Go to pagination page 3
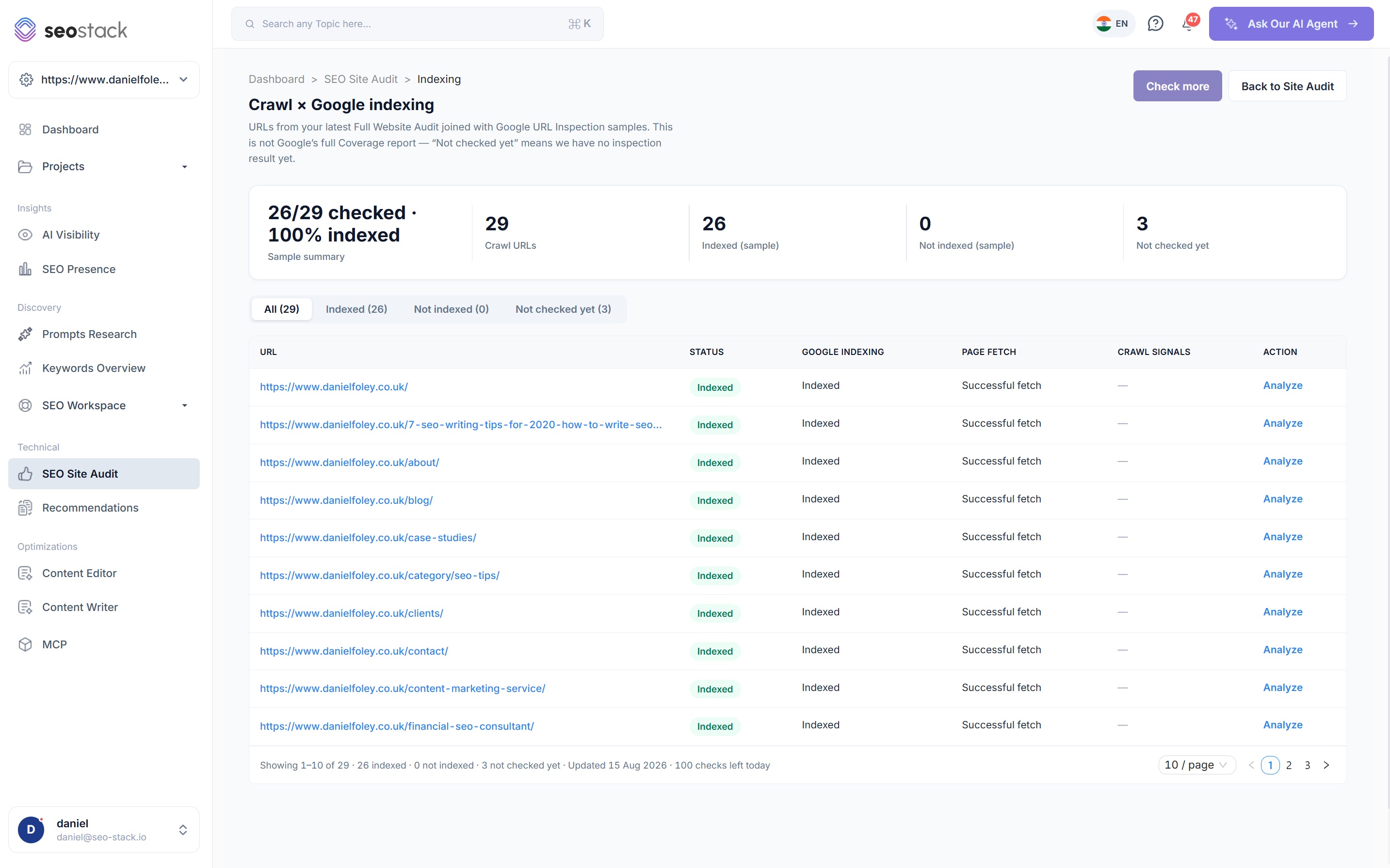 coord(1308,765)
